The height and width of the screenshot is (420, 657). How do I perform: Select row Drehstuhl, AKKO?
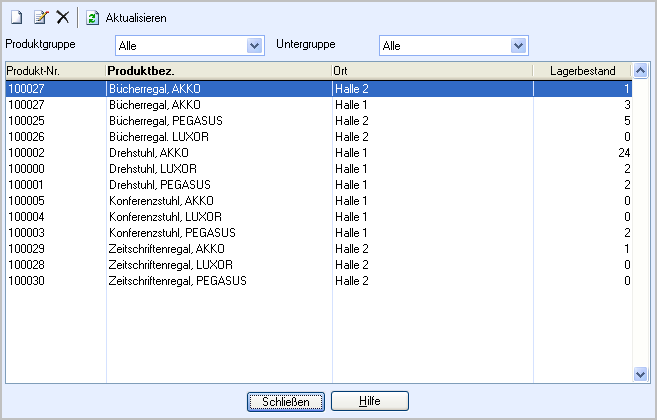coord(319,153)
